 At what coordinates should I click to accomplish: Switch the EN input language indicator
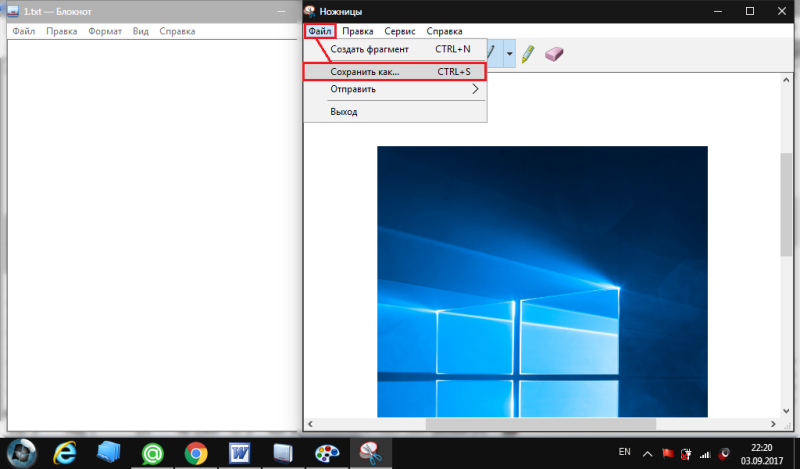[x=624, y=452]
